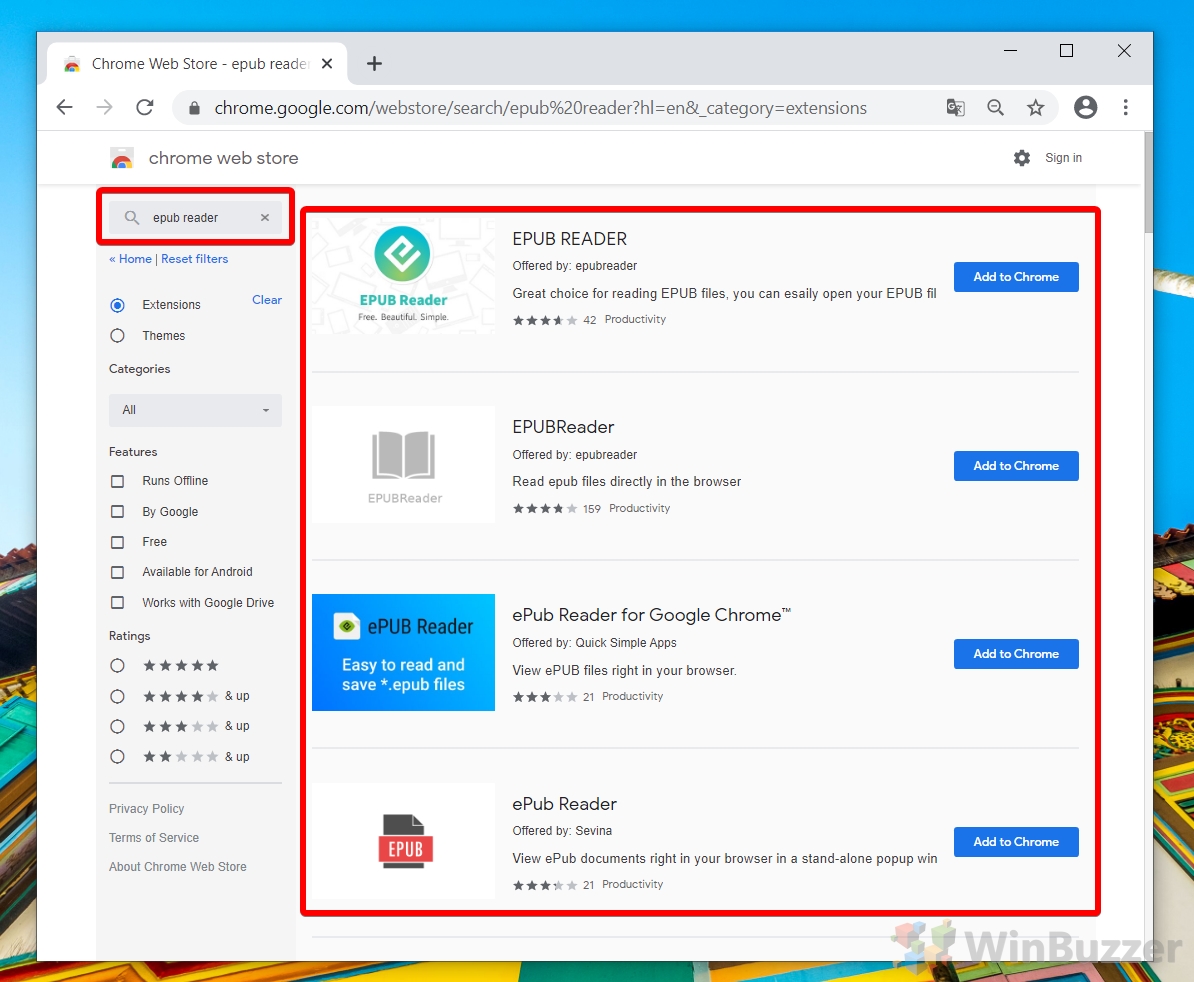
Task: Click the Reset filters link
Action: point(194,259)
